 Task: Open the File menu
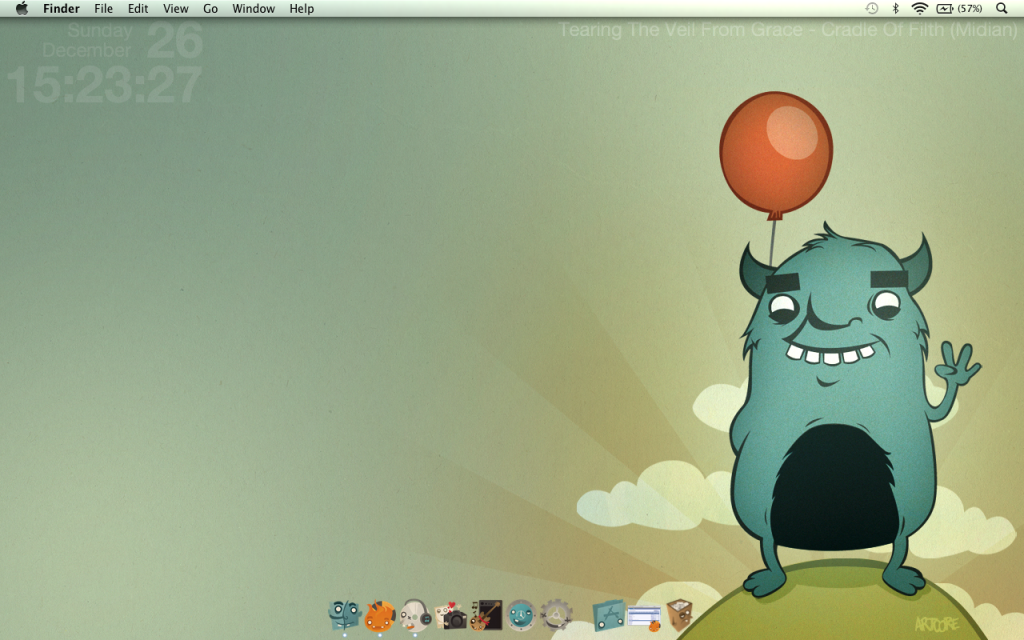coord(103,8)
